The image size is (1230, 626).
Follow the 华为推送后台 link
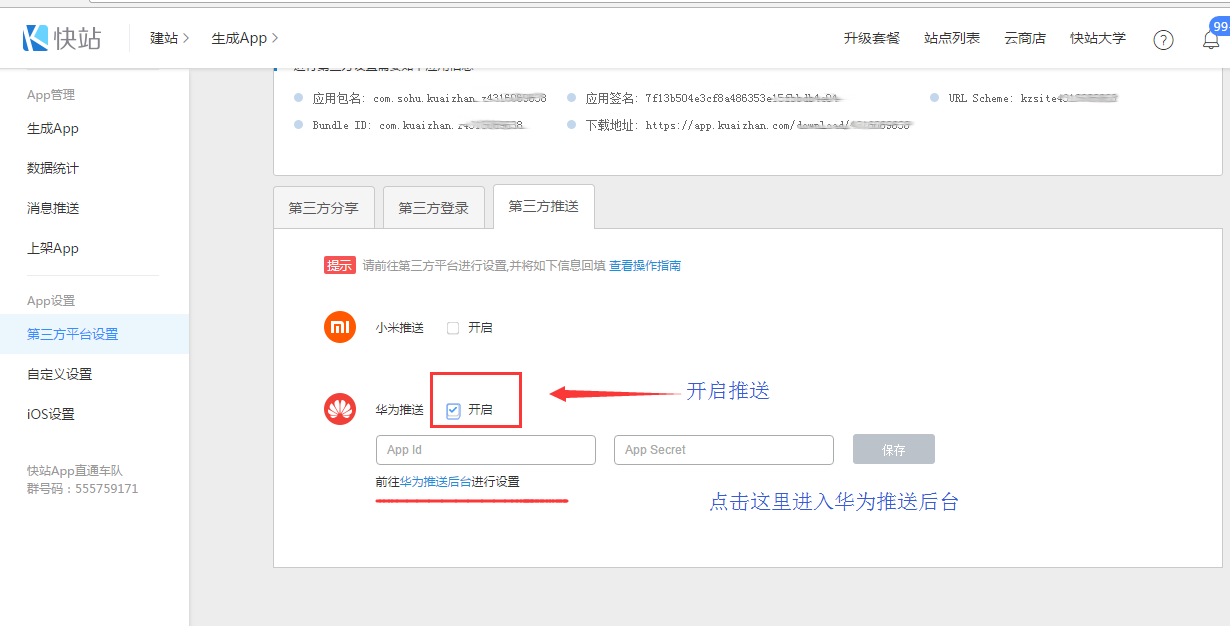pyautogui.click(x=436, y=481)
